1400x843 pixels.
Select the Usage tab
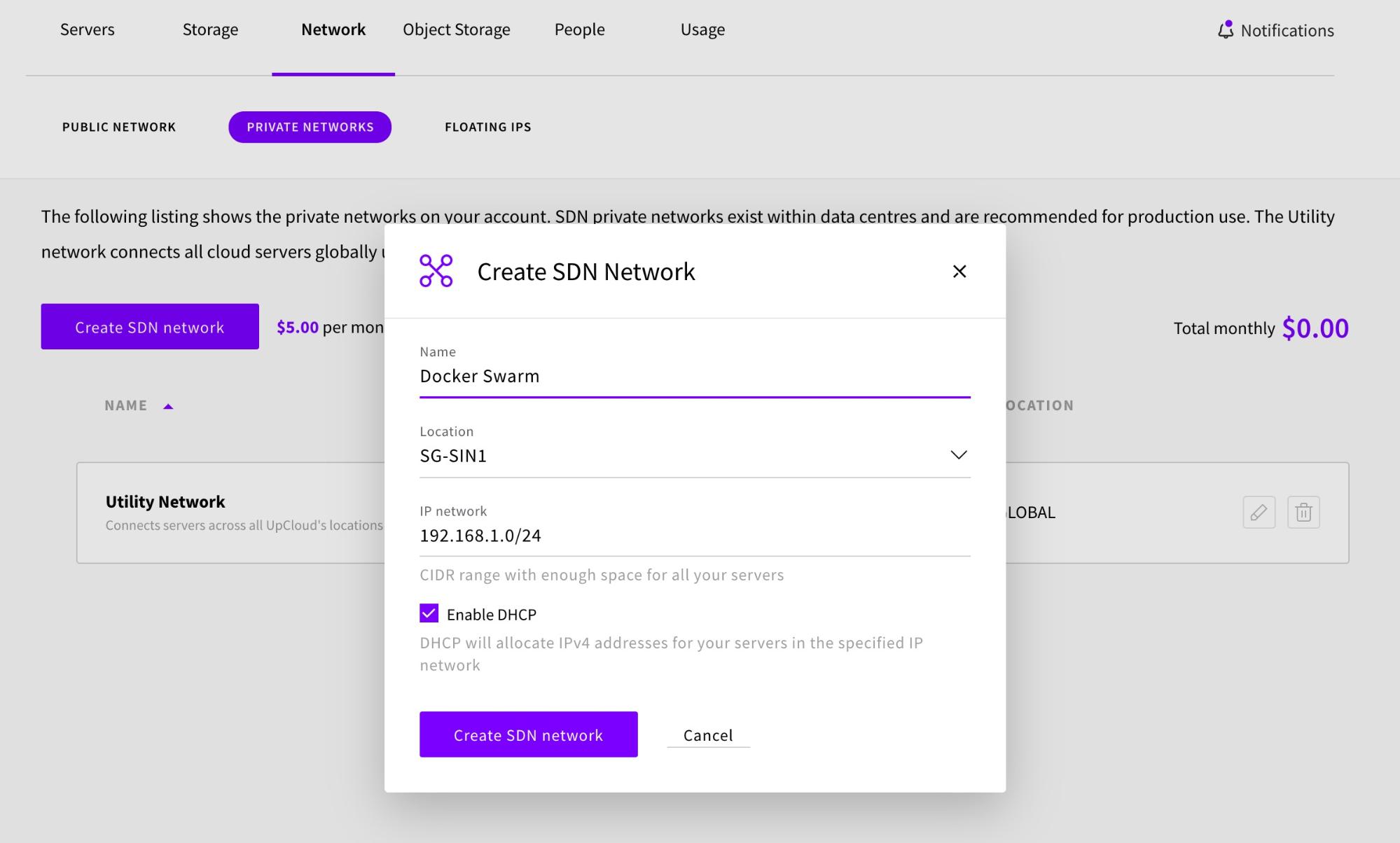coord(702,29)
